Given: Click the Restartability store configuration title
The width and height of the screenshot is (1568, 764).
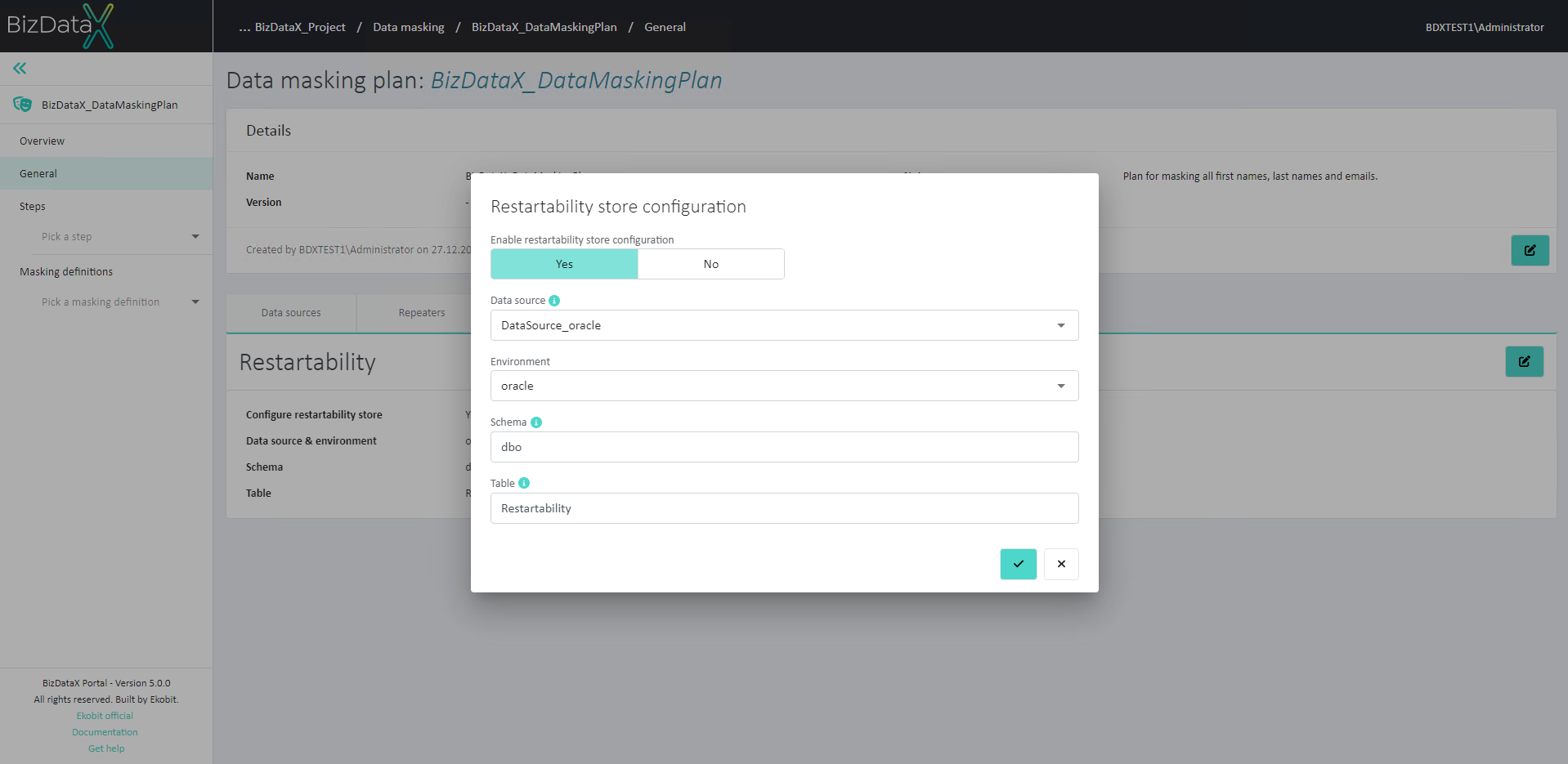Looking at the screenshot, I should point(618,207).
